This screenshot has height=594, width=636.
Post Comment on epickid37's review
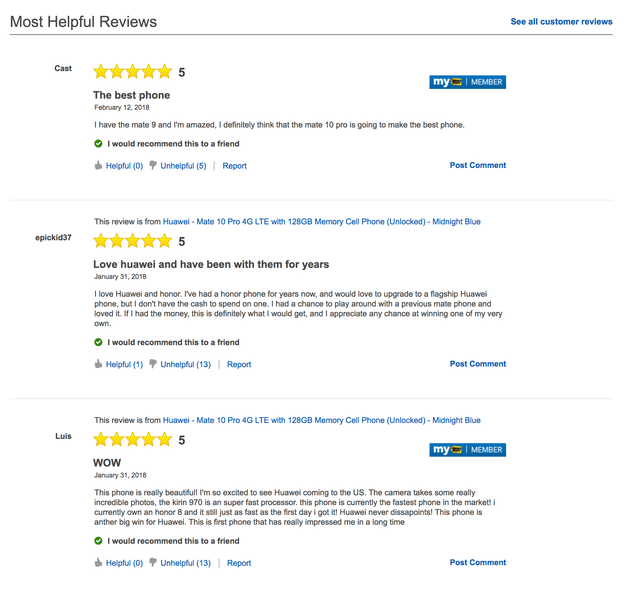pos(478,364)
